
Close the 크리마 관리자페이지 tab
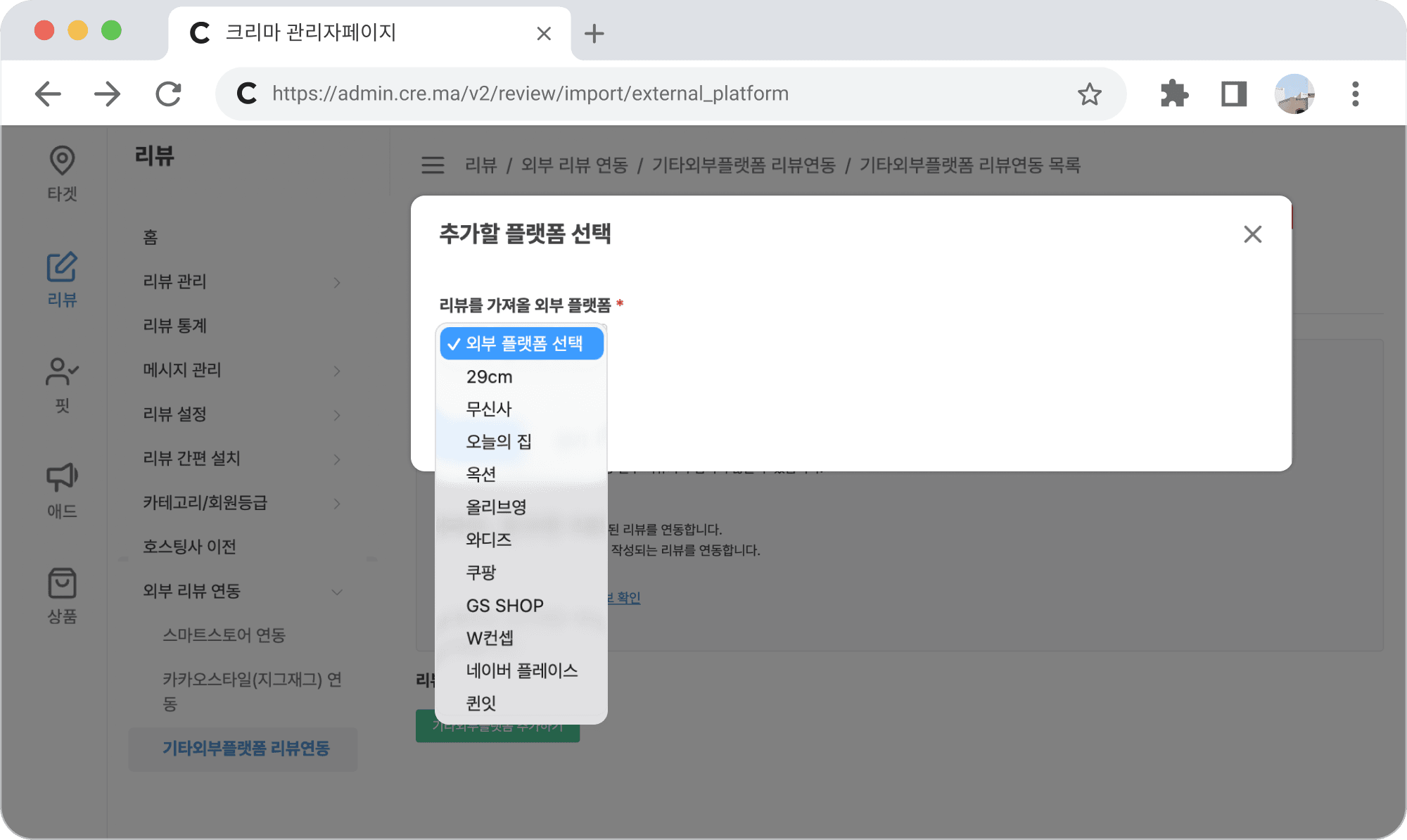(544, 33)
